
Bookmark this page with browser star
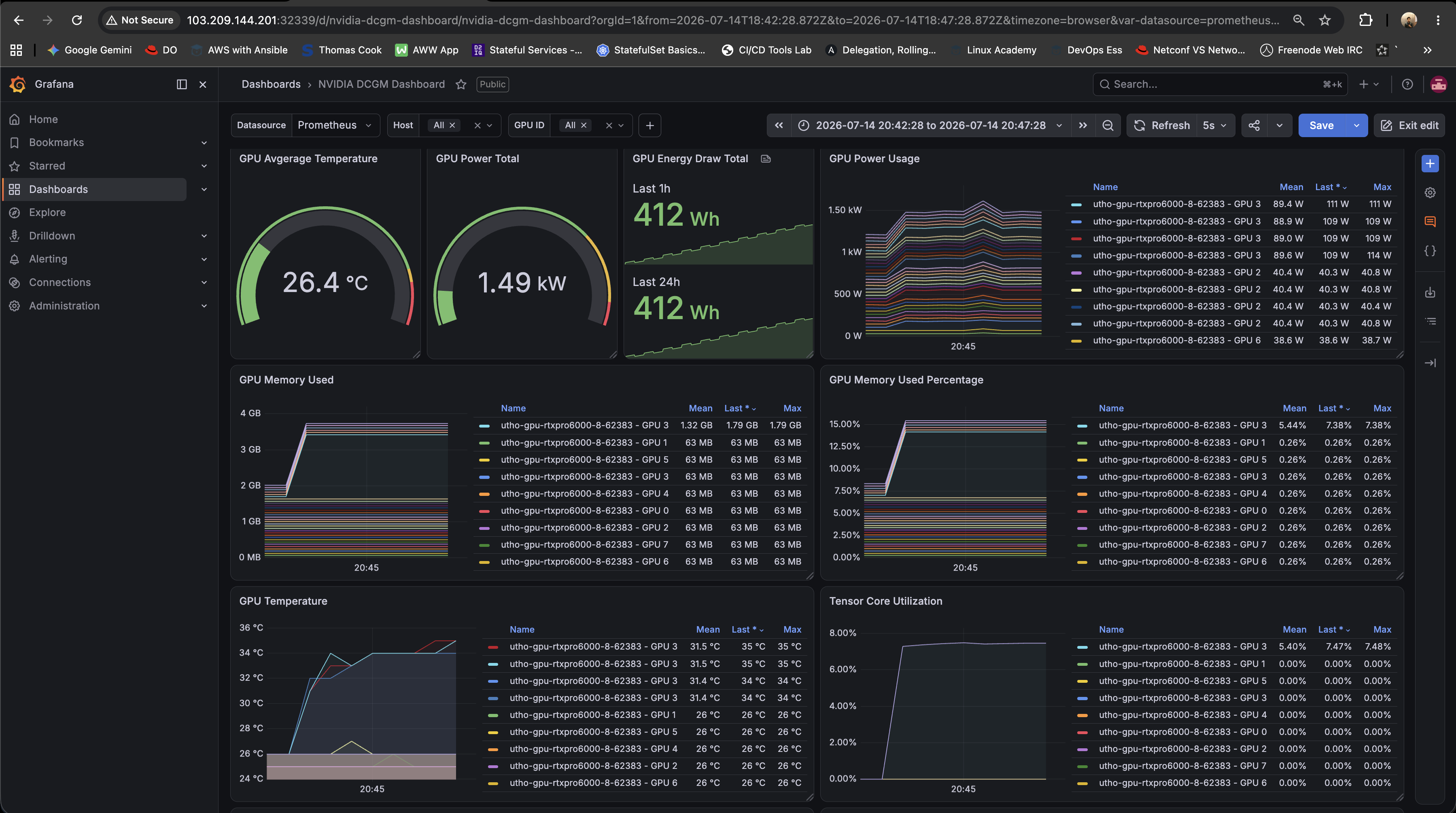point(1325,20)
